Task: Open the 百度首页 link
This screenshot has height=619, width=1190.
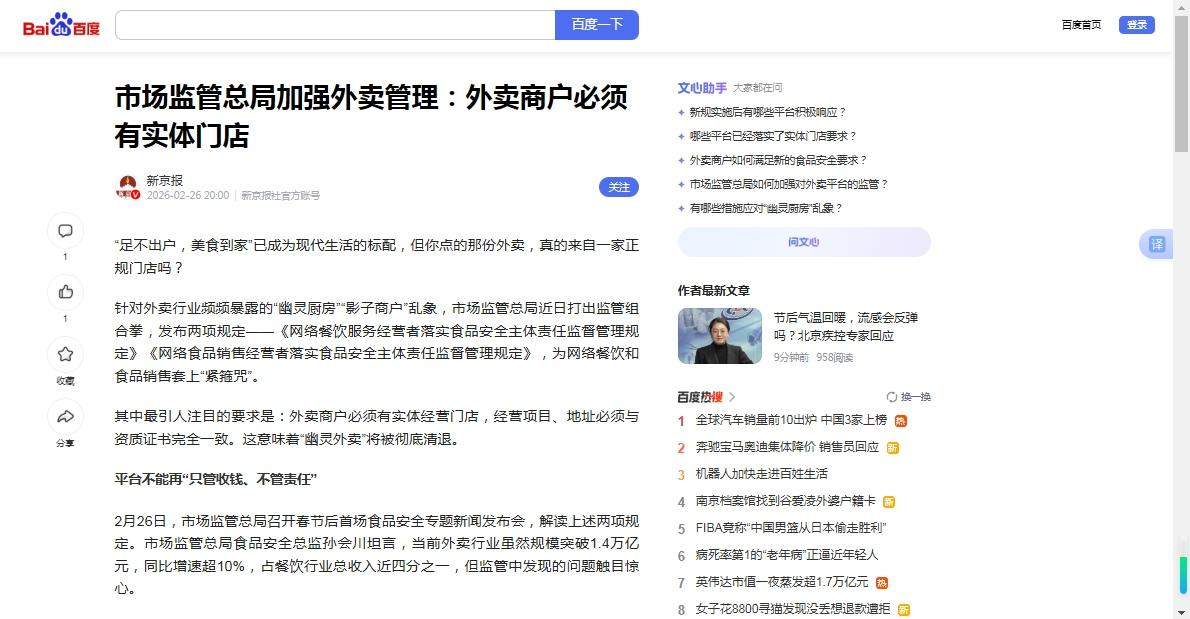Action: click(x=1081, y=24)
